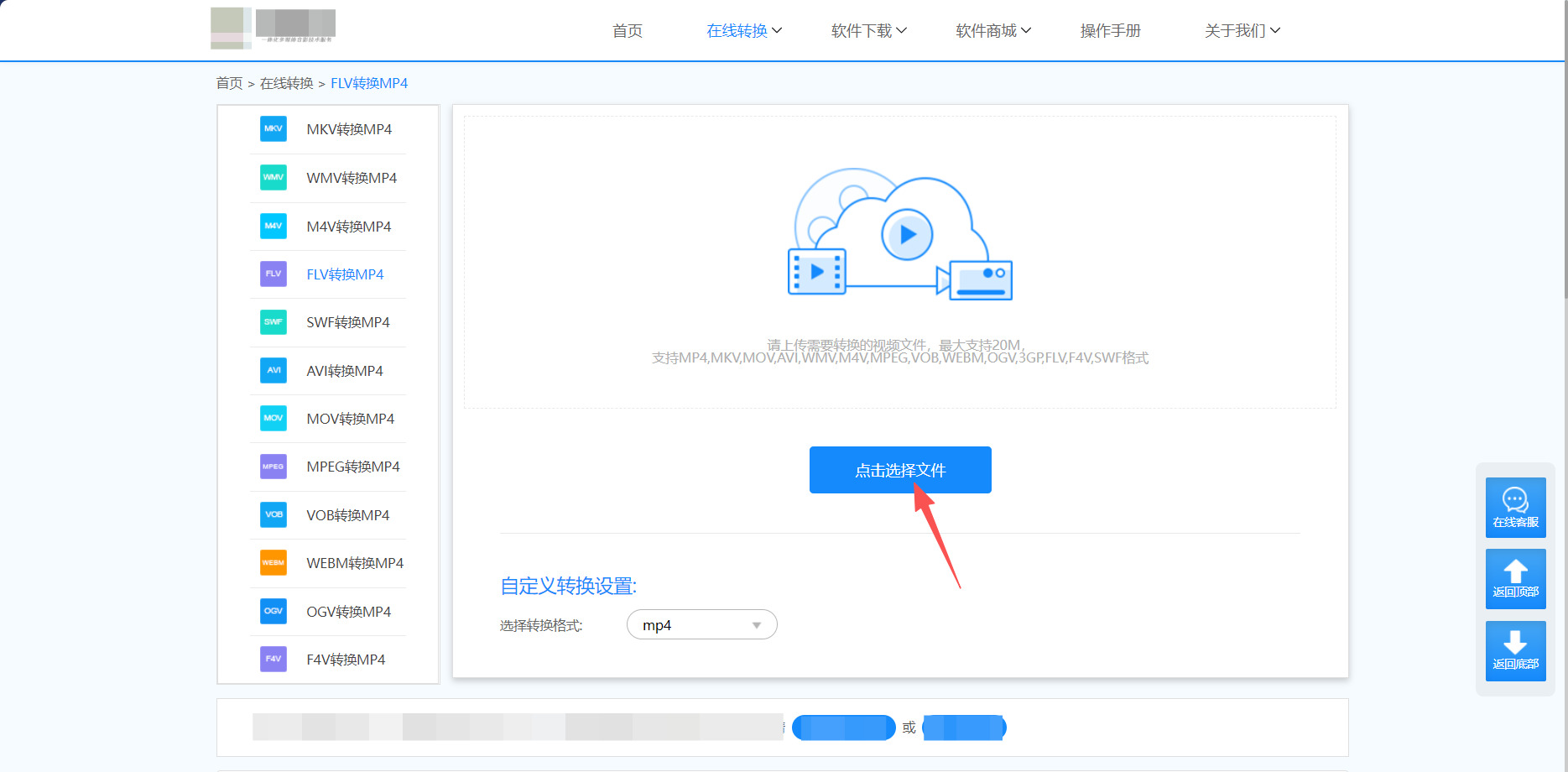Click the second blue button after 或

point(964,728)
